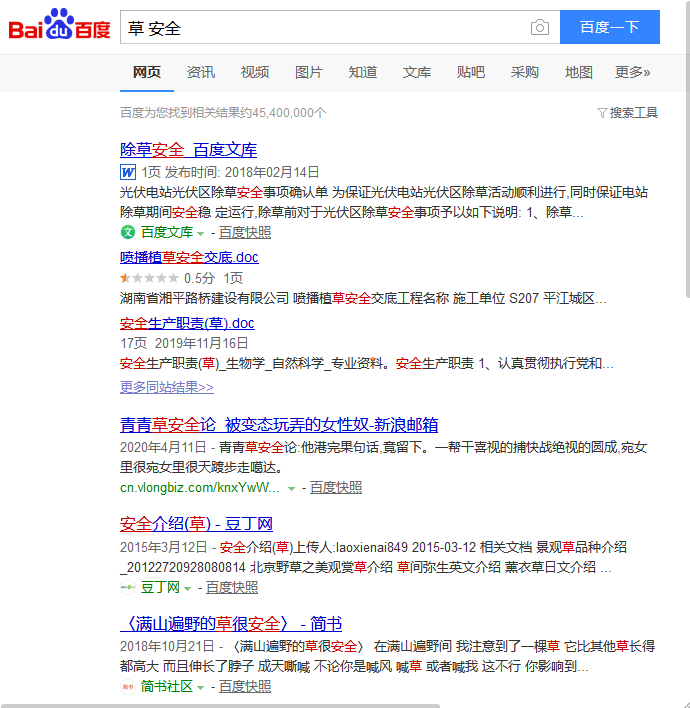The height and width of the screenshot is (708, 690).
Task: Click the filter icon beside 搜索工具
Action: [602, 113]
